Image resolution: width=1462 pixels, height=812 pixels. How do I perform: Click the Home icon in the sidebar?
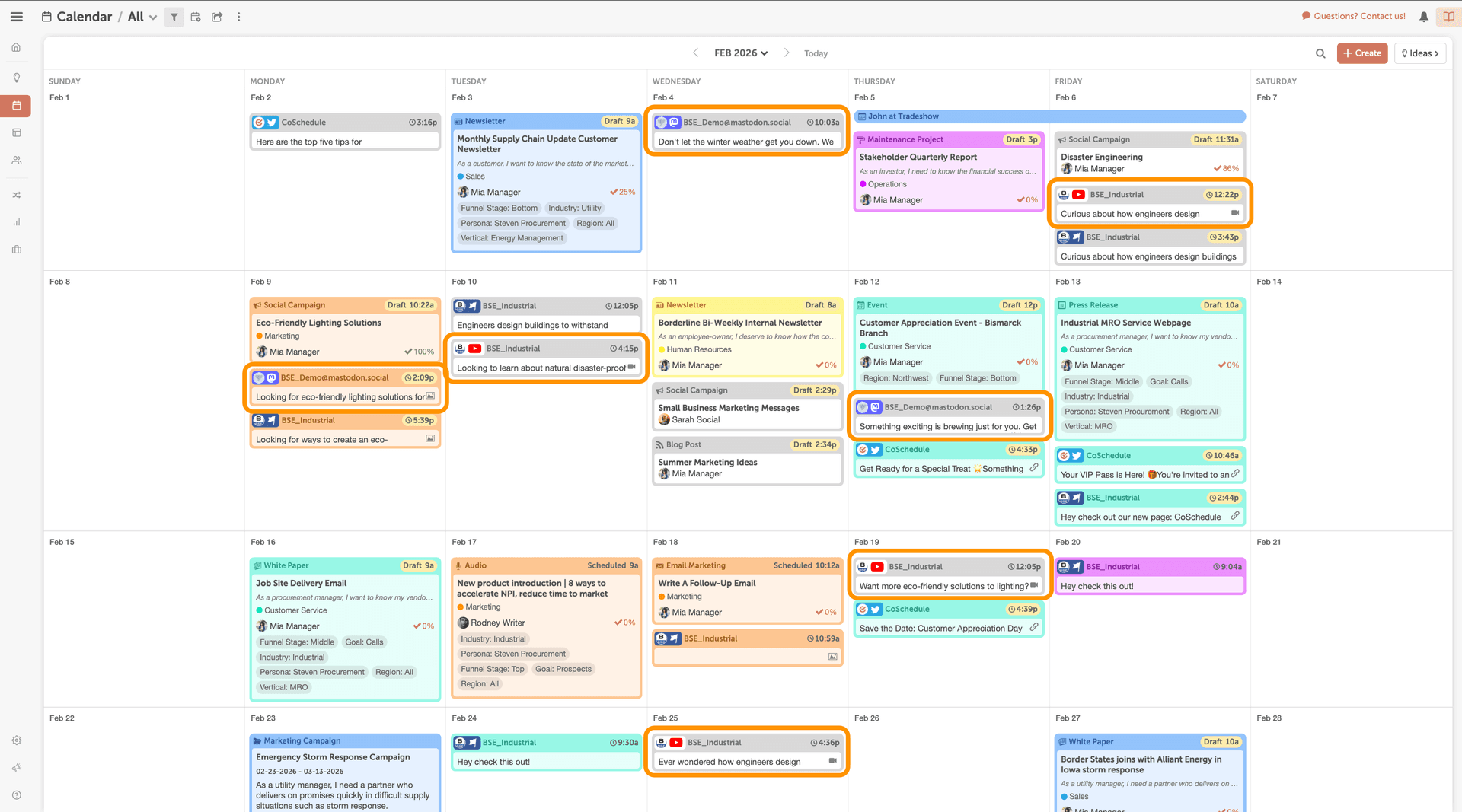click(16, 47)
